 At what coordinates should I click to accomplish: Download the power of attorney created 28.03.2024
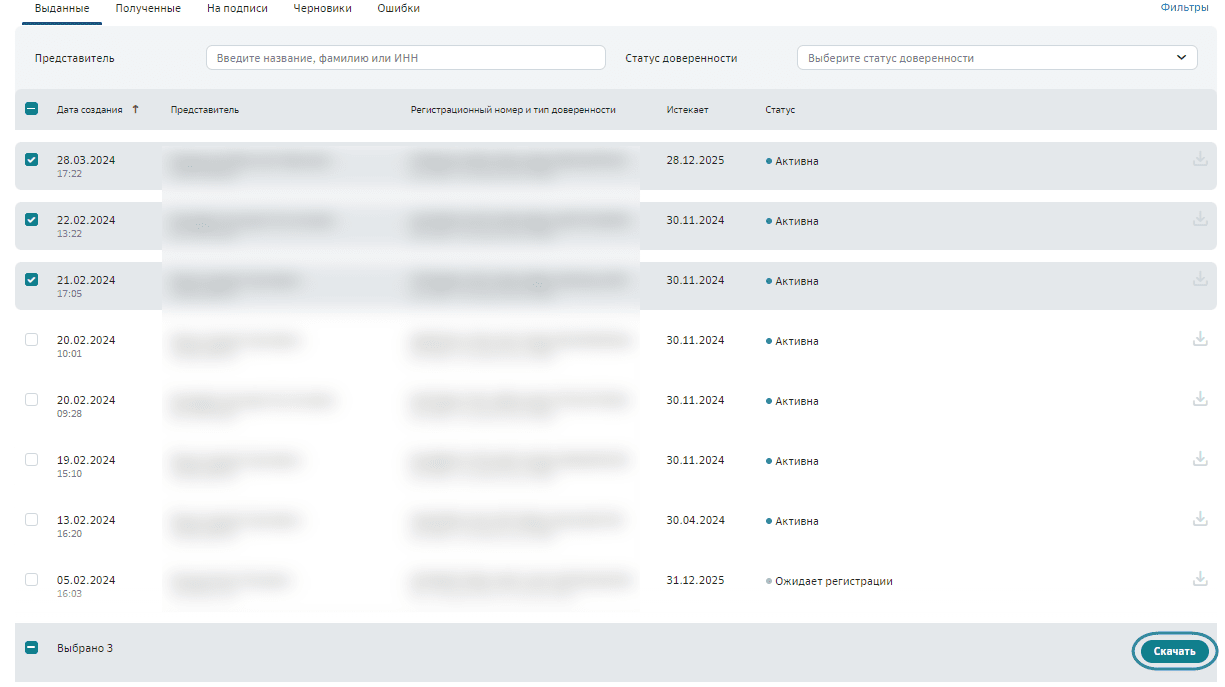point(1200,159)
